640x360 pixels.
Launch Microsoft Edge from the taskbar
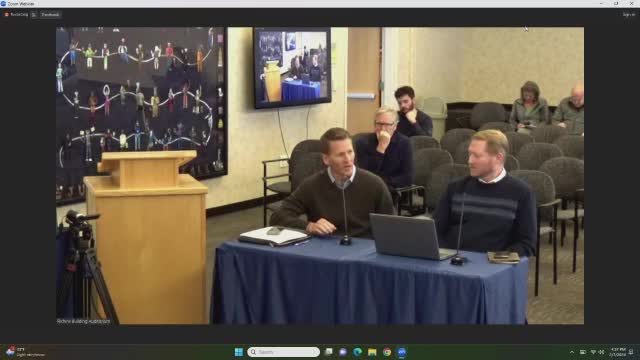tap(358, 352)
